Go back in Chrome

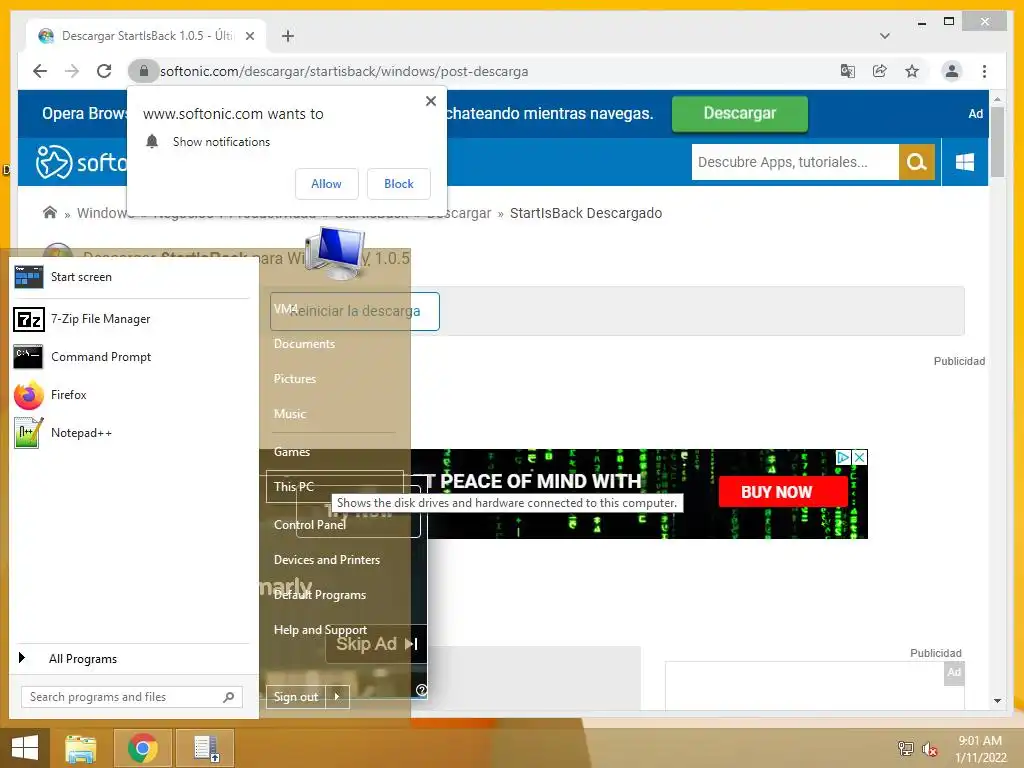pyautogui.click(x=40, y=71)
